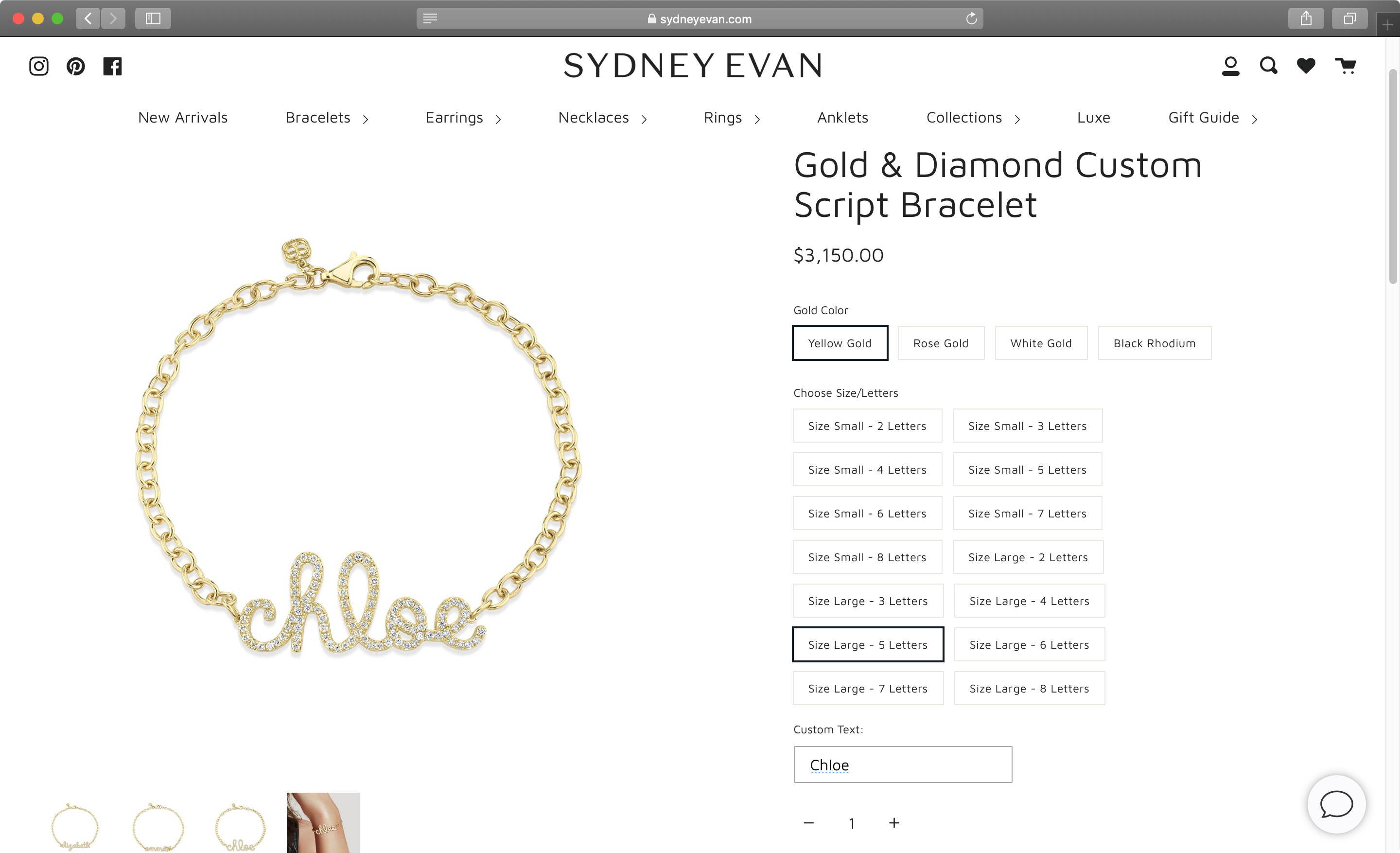
Task: Go to New Arrivals
Action: [182, 118]
